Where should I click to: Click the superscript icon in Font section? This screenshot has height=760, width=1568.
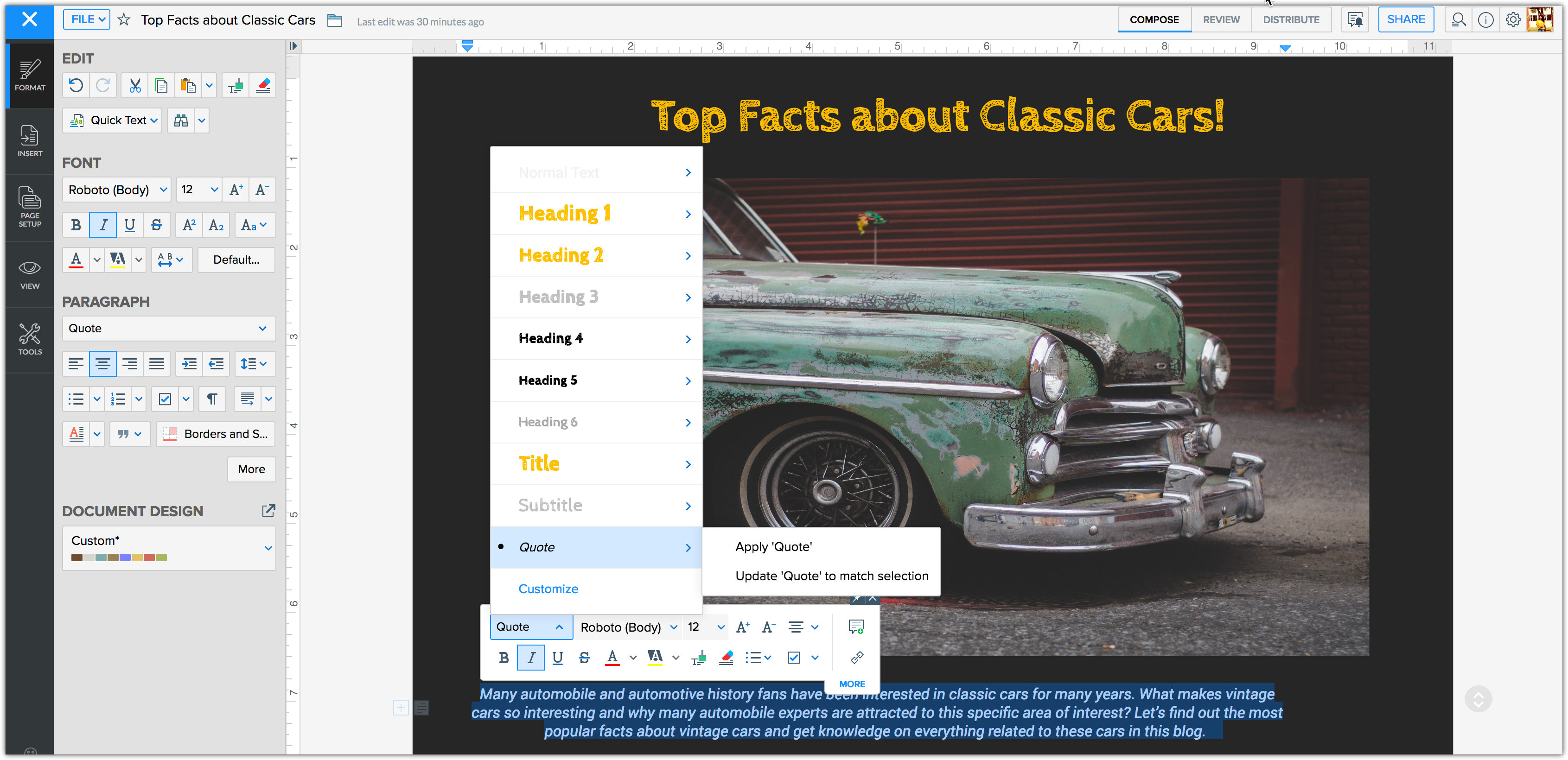coord(189,225)
